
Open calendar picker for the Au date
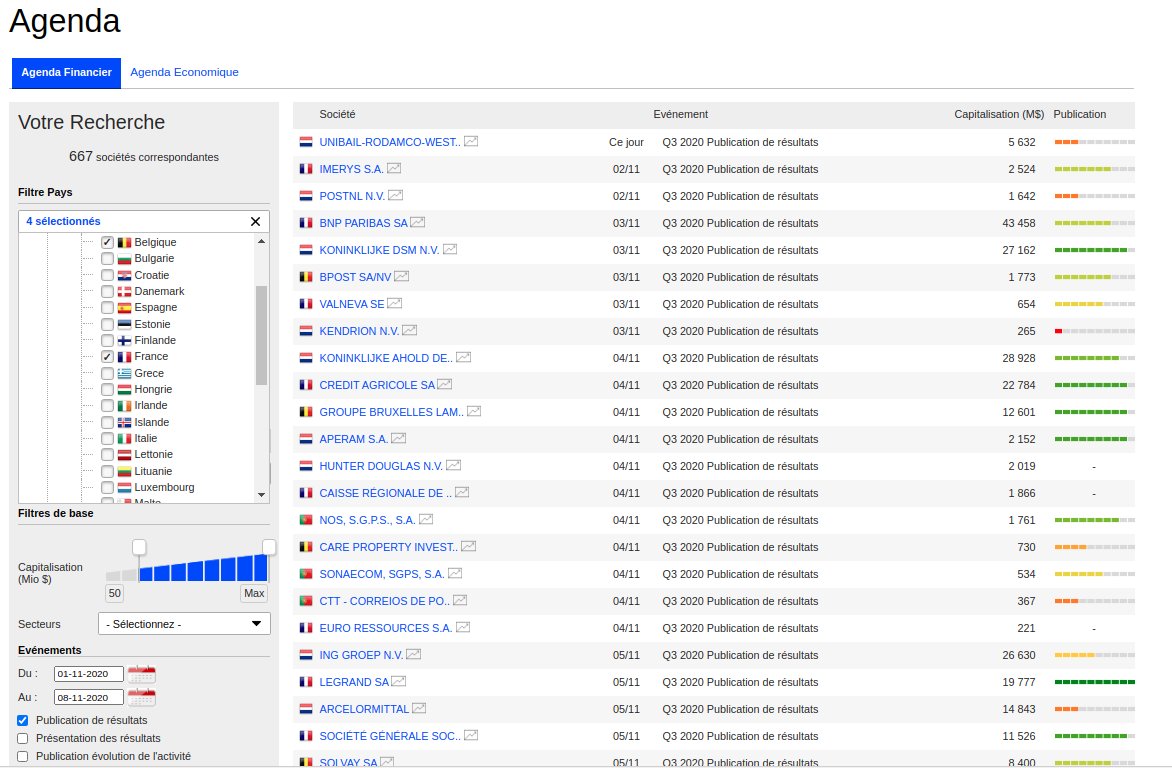point(141,698)
